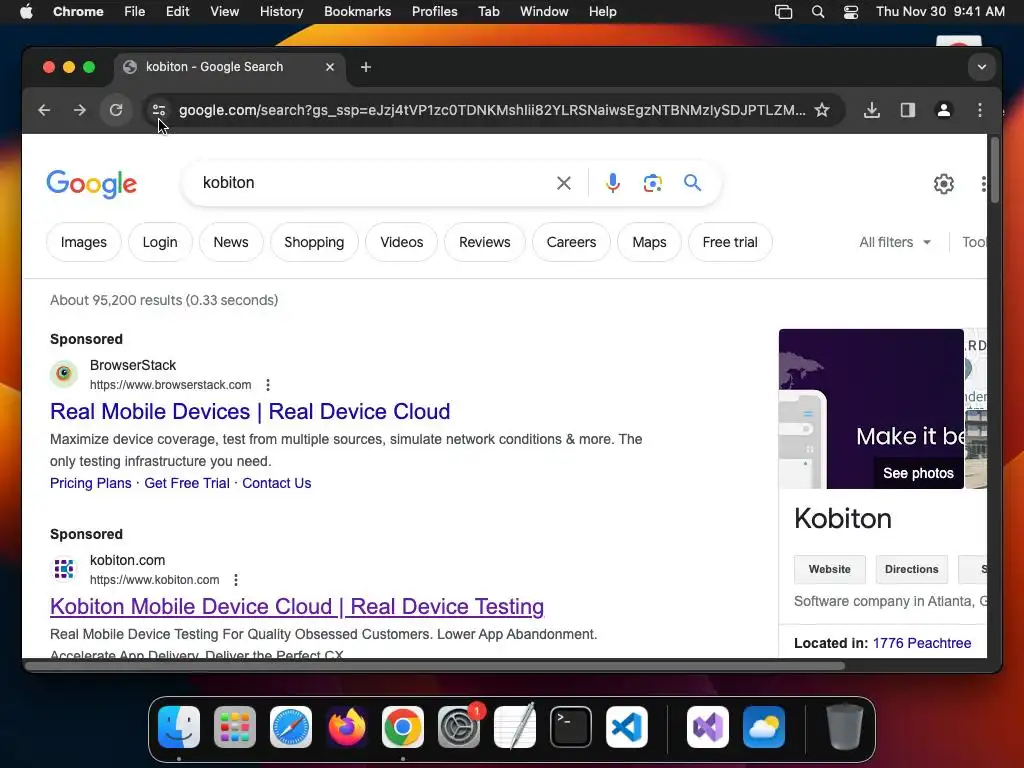
Task: Open a new tab with the plus button
Action: [366, 67]
